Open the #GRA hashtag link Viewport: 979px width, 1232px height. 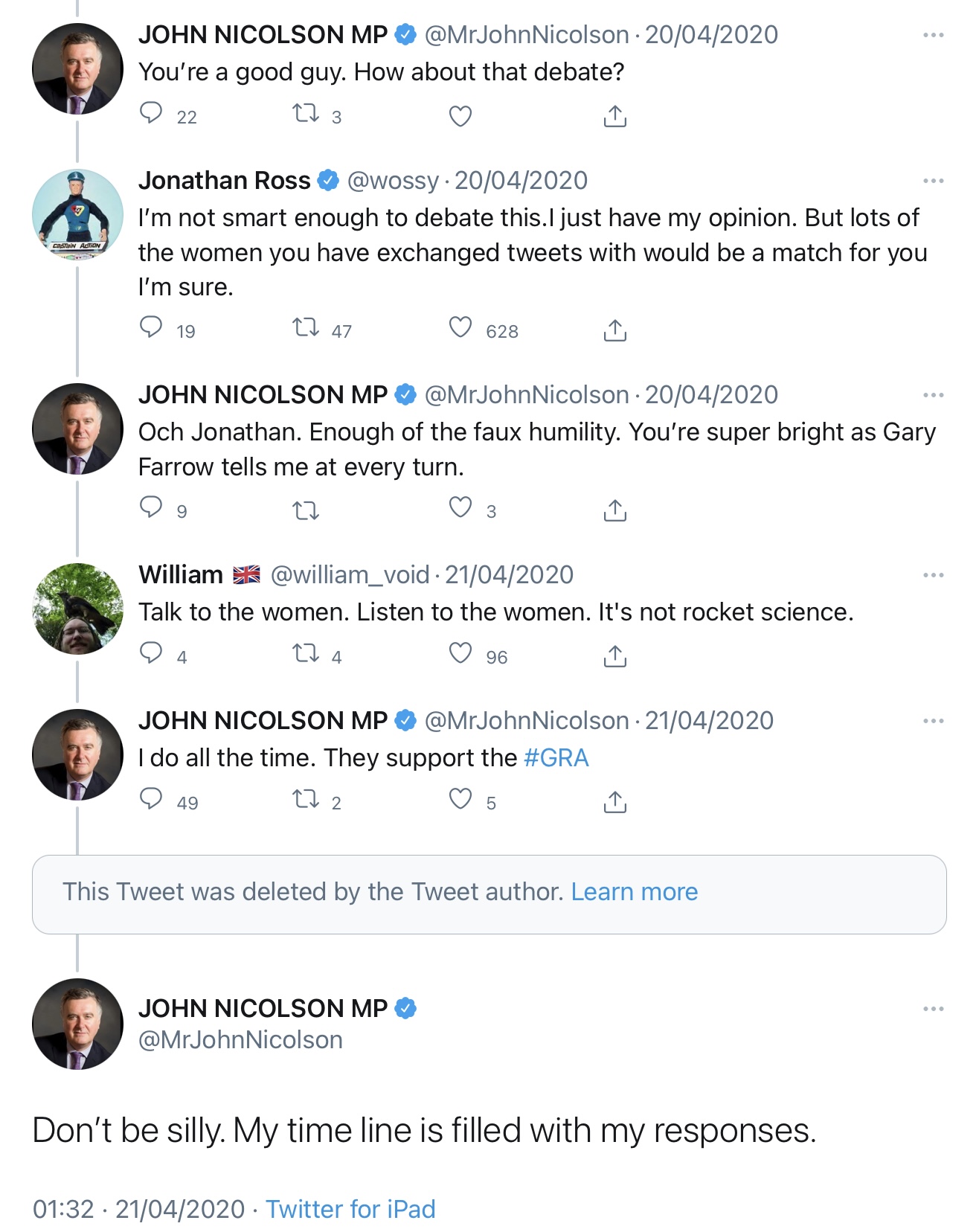(x=556, y=758)
